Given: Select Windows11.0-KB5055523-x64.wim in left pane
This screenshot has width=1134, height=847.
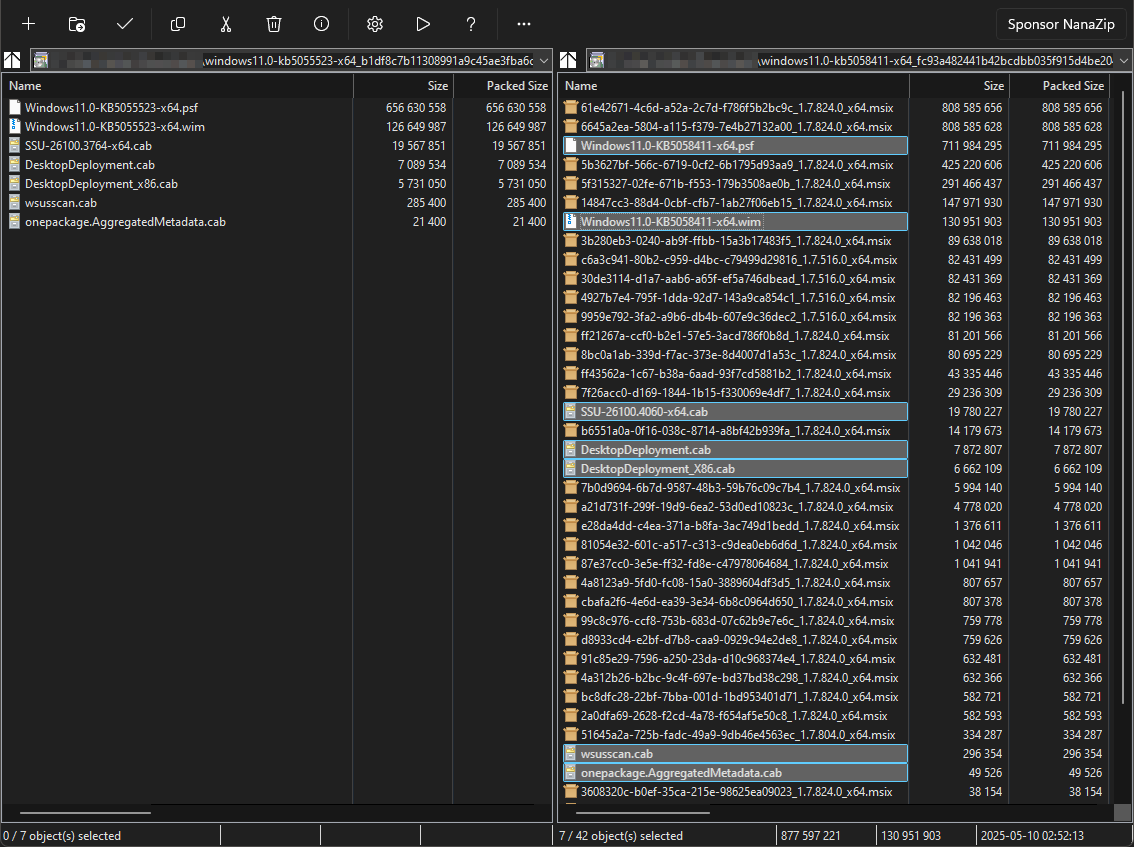Looking at the screenshot, I should [x=278, y=127].
